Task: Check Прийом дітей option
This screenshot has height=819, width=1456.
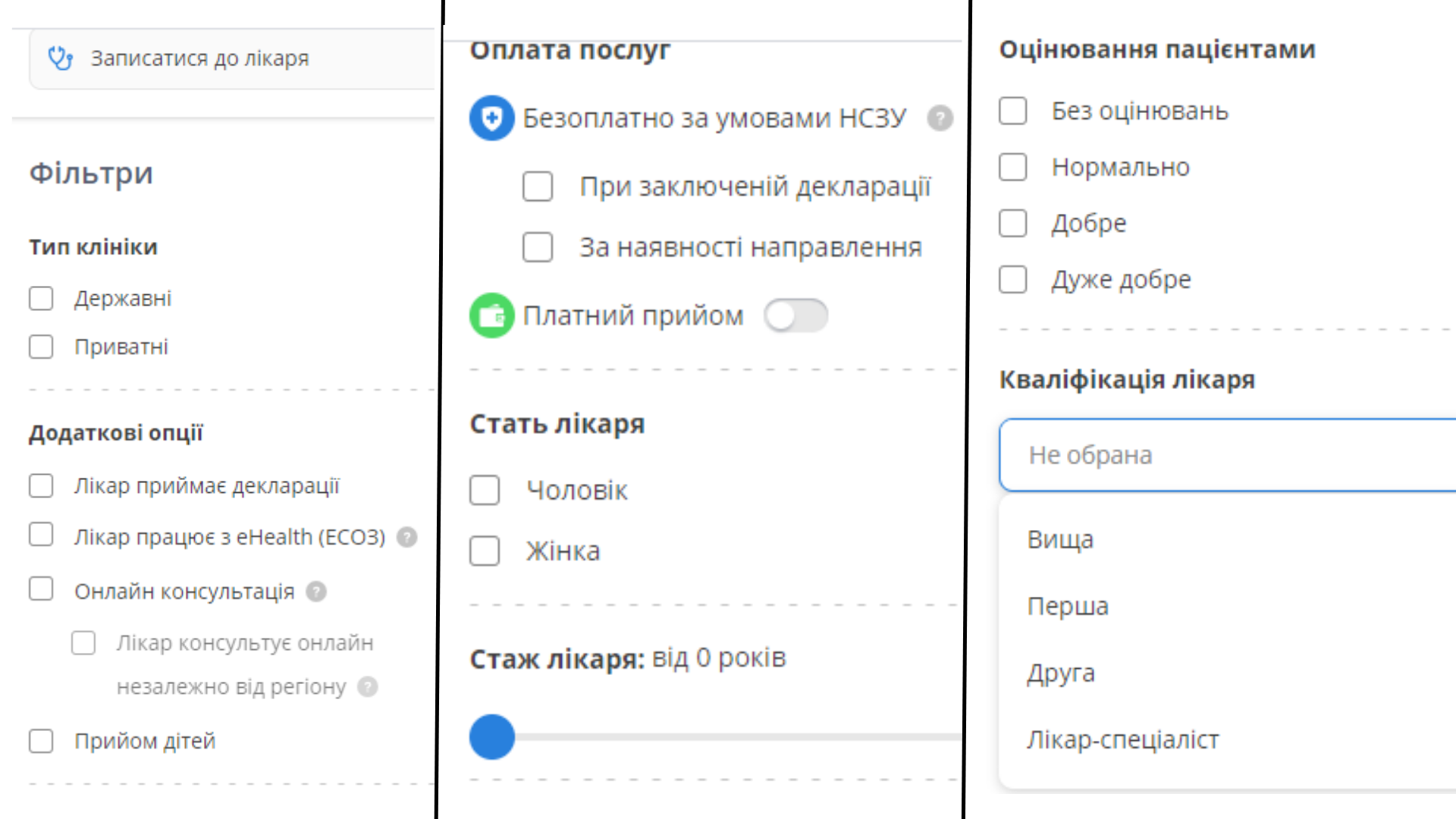Action: [x=40, y=742]
